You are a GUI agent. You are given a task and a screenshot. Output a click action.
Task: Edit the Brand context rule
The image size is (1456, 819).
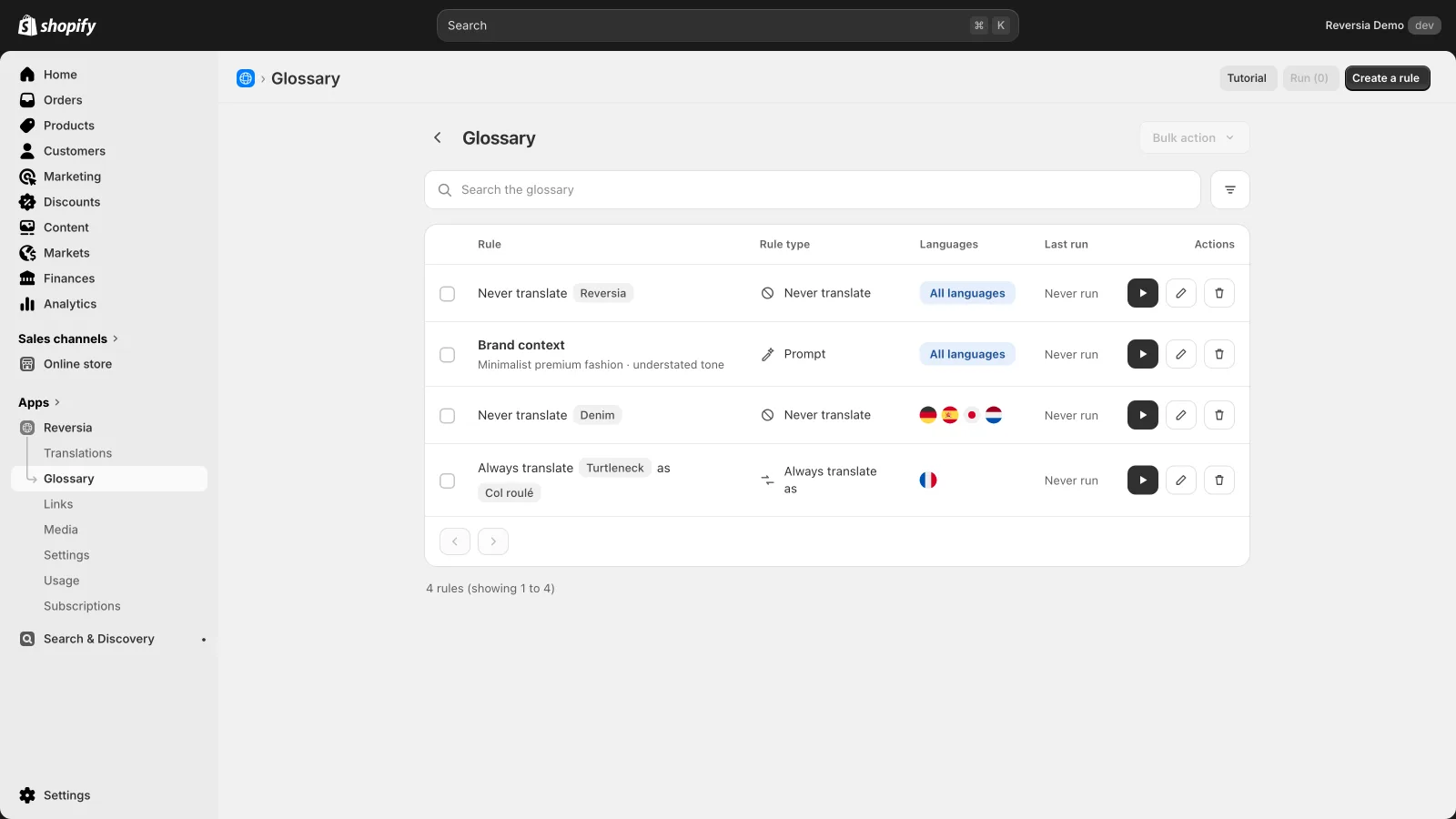coord(1181,354)
